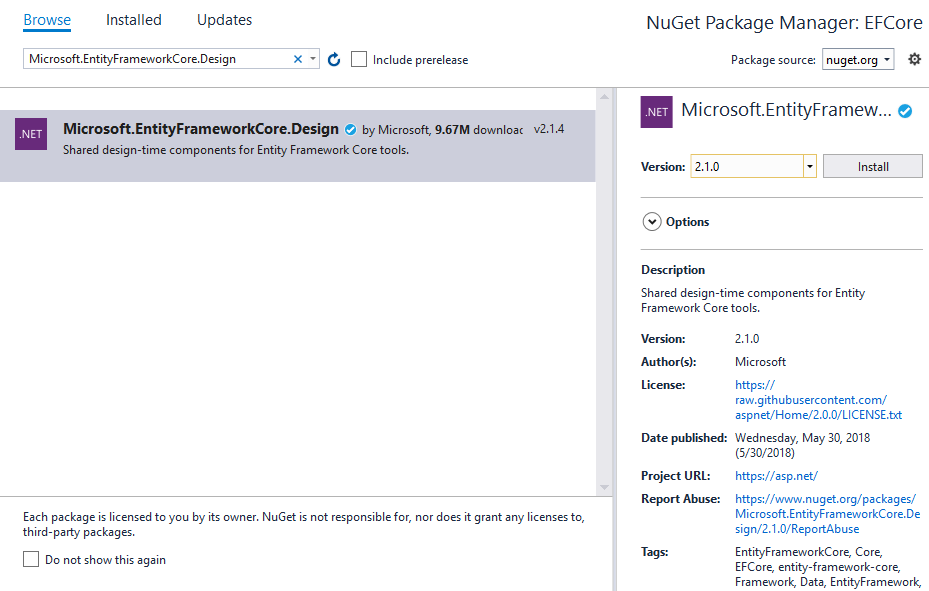
Task: Refresh the package search results
Action: pyautogui.click(x=334, y=59)
